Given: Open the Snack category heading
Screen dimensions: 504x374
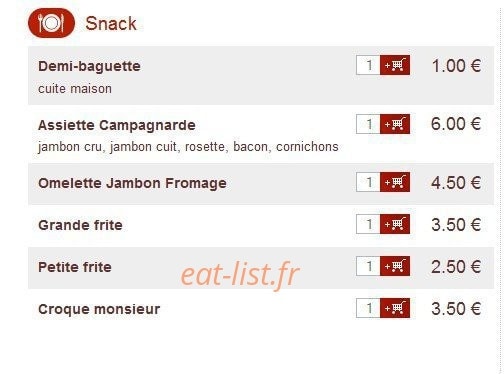Looking at the screenshot, I should tap(111, 24).
